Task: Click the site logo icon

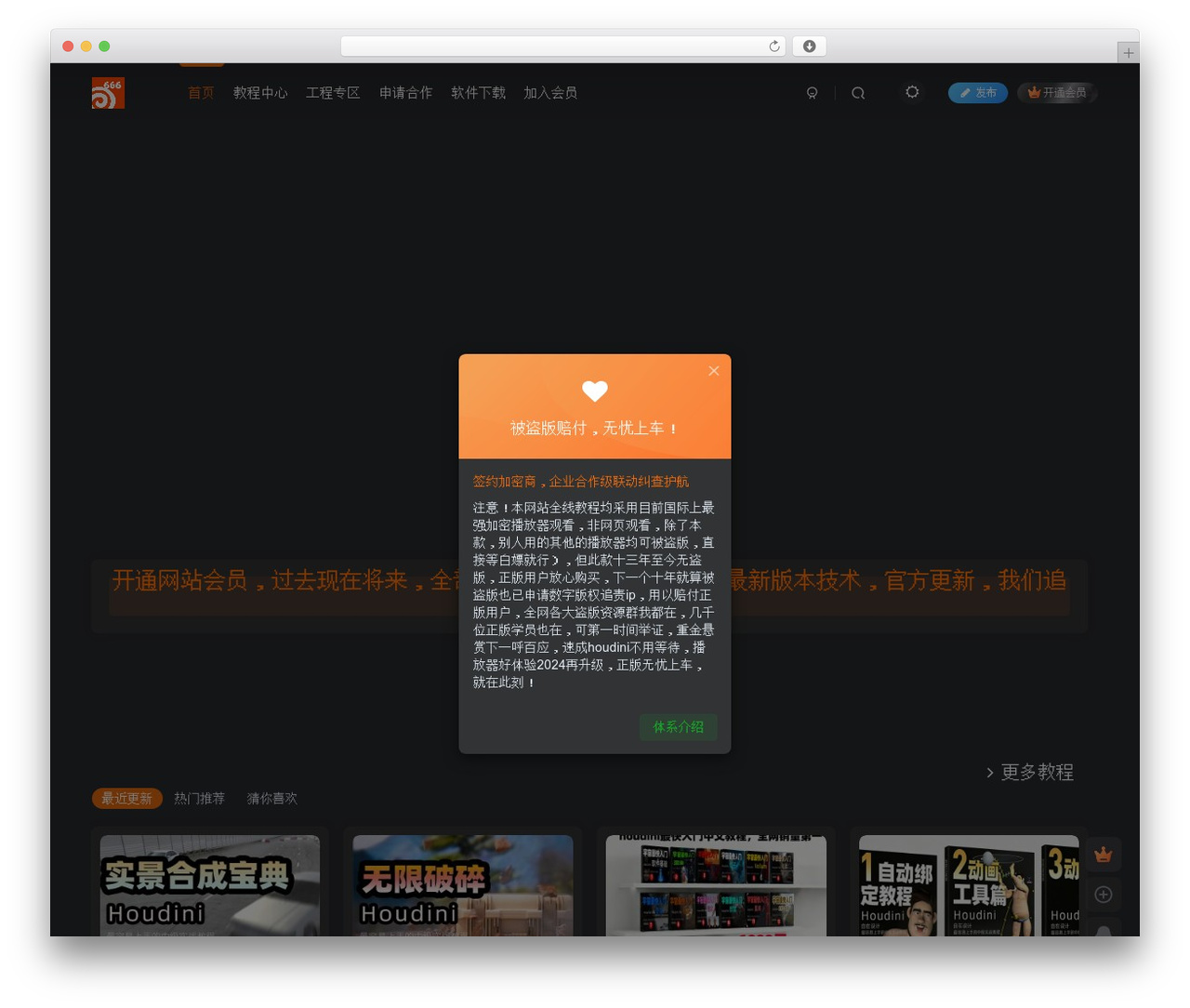Action: [x=108, y=93]
